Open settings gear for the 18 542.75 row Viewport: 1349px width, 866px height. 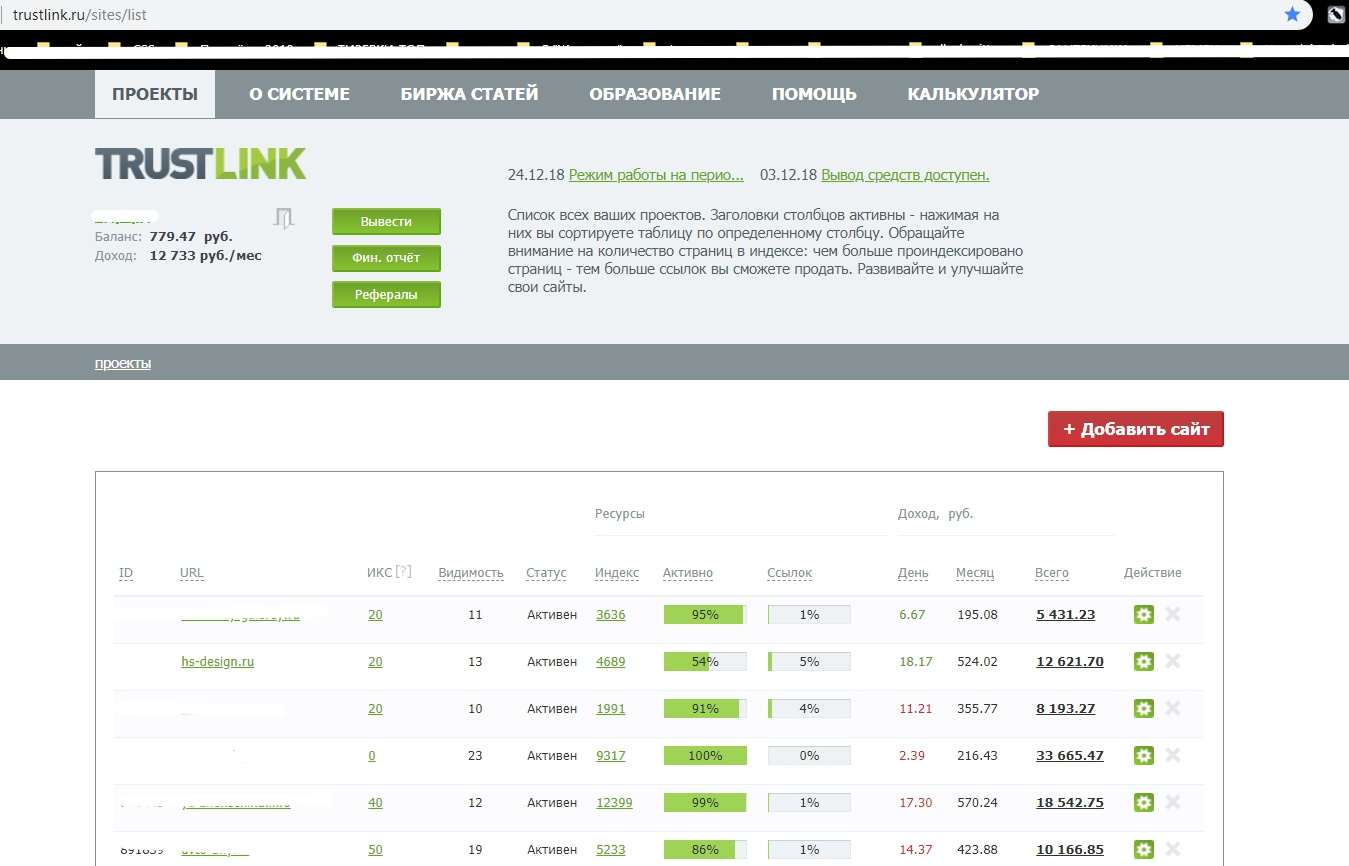pos(1144,802)
